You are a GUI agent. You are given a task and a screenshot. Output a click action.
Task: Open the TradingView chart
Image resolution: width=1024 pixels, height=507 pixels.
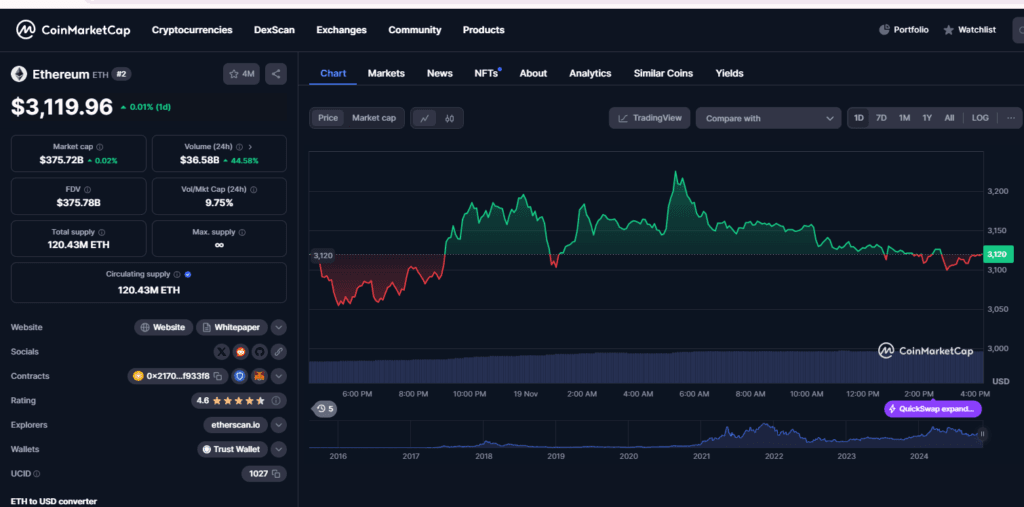[649, 118]
